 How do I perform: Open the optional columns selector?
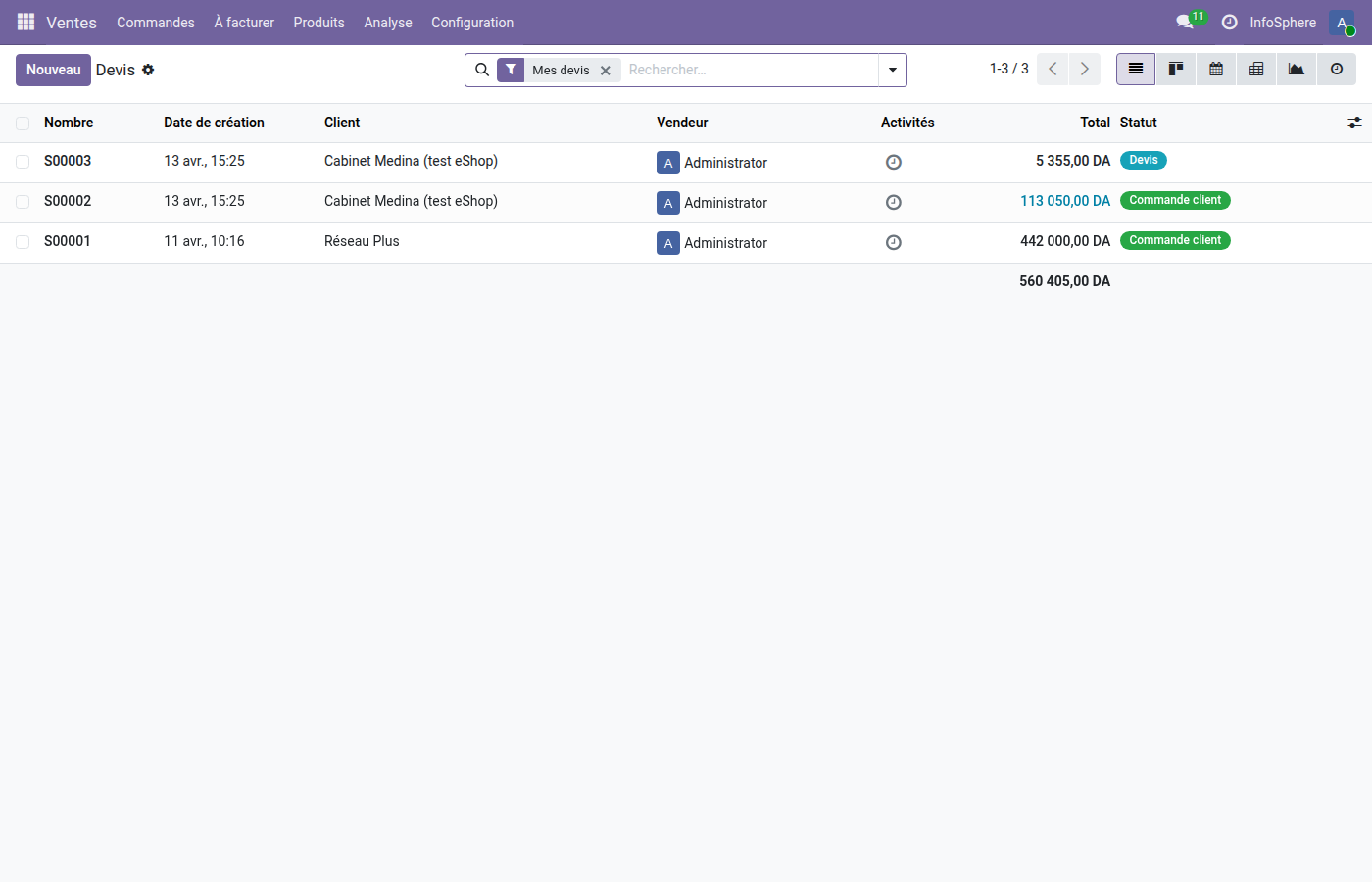click(x=1354, y=122)
